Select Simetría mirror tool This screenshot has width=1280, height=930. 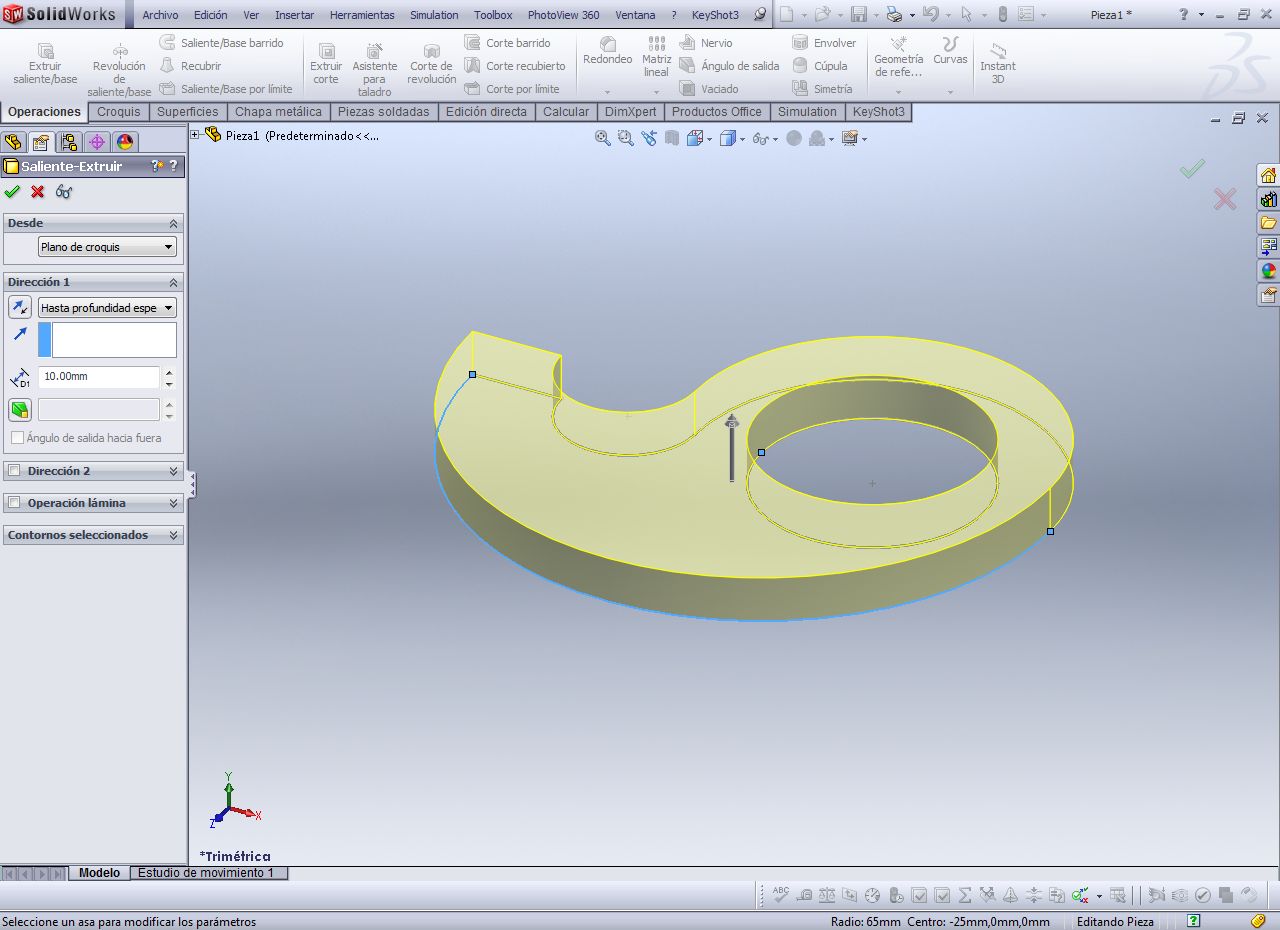[x=822, y=89]
